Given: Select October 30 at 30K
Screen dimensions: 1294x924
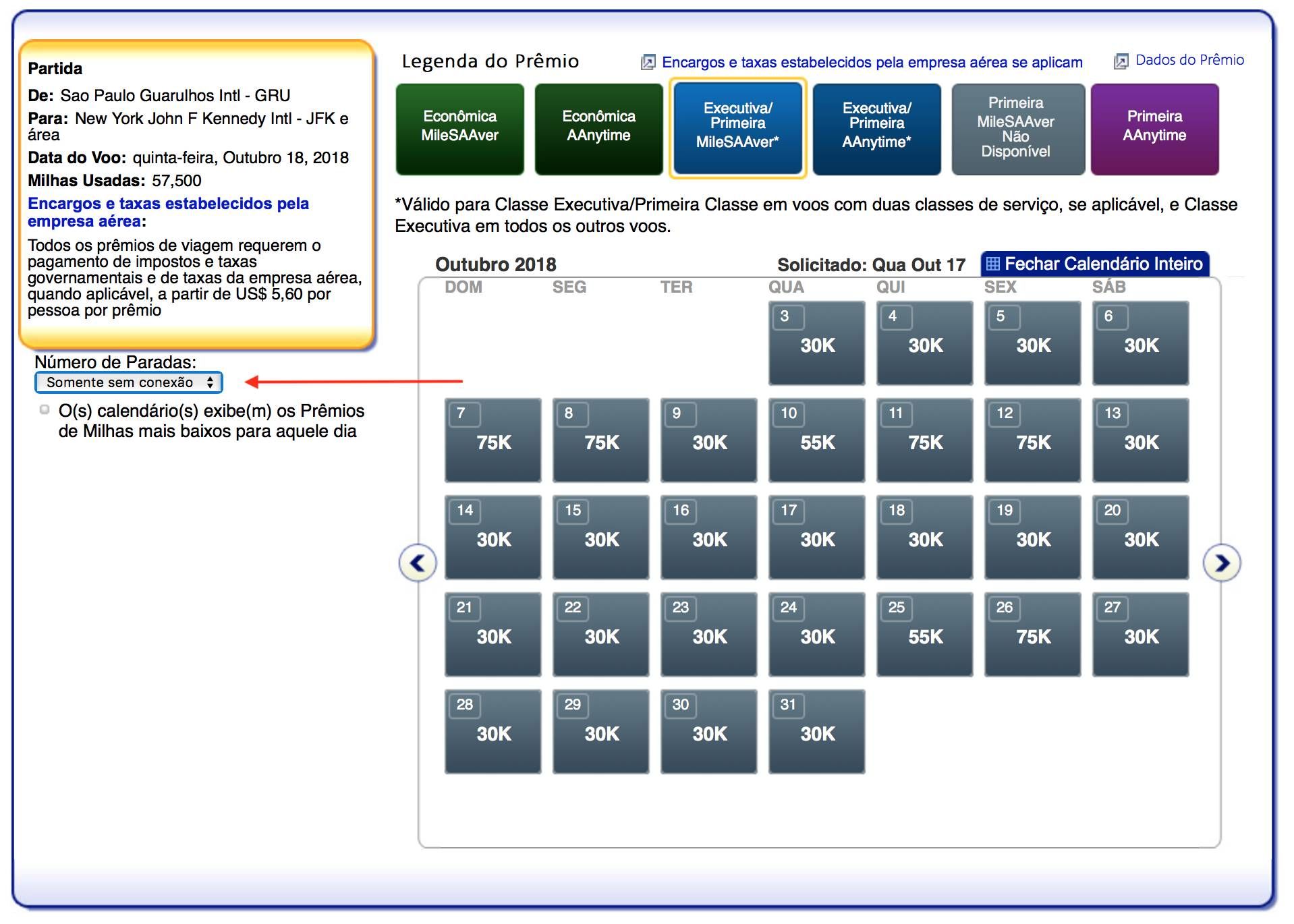Looking at the screenshot, I should tap(708, 732).
